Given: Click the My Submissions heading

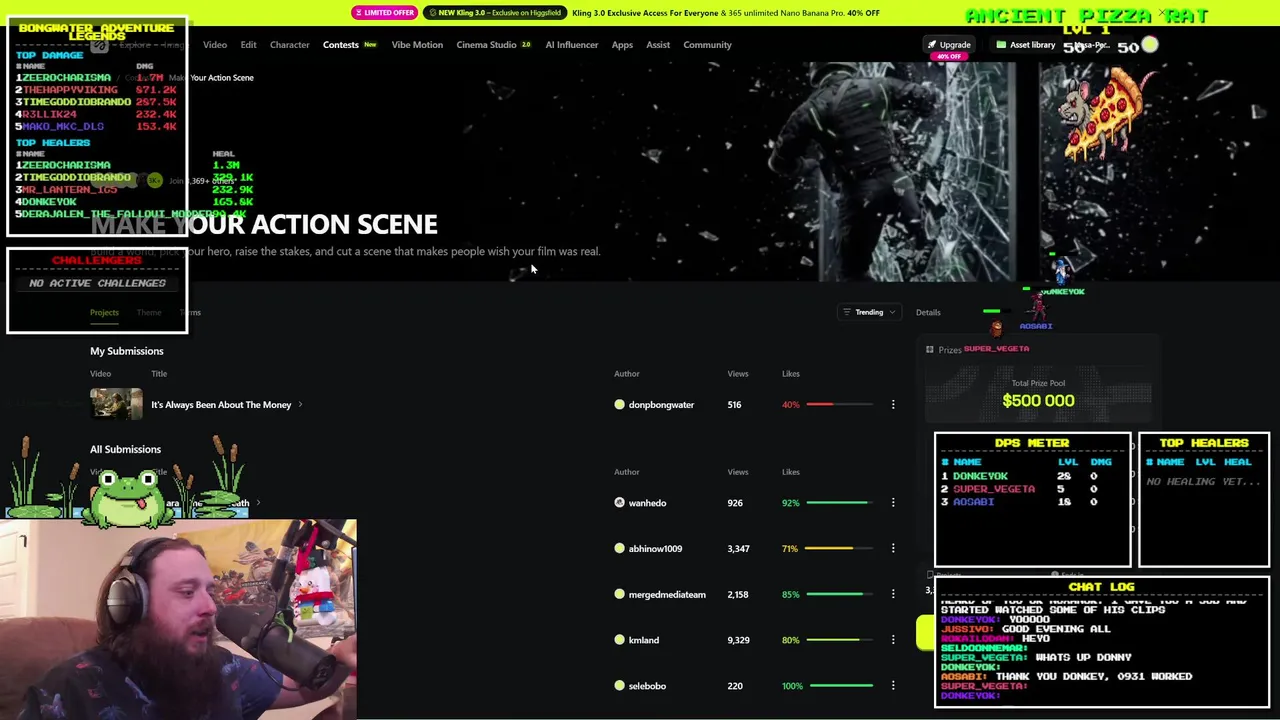Looking at the screenshot, I should (127, 351).
